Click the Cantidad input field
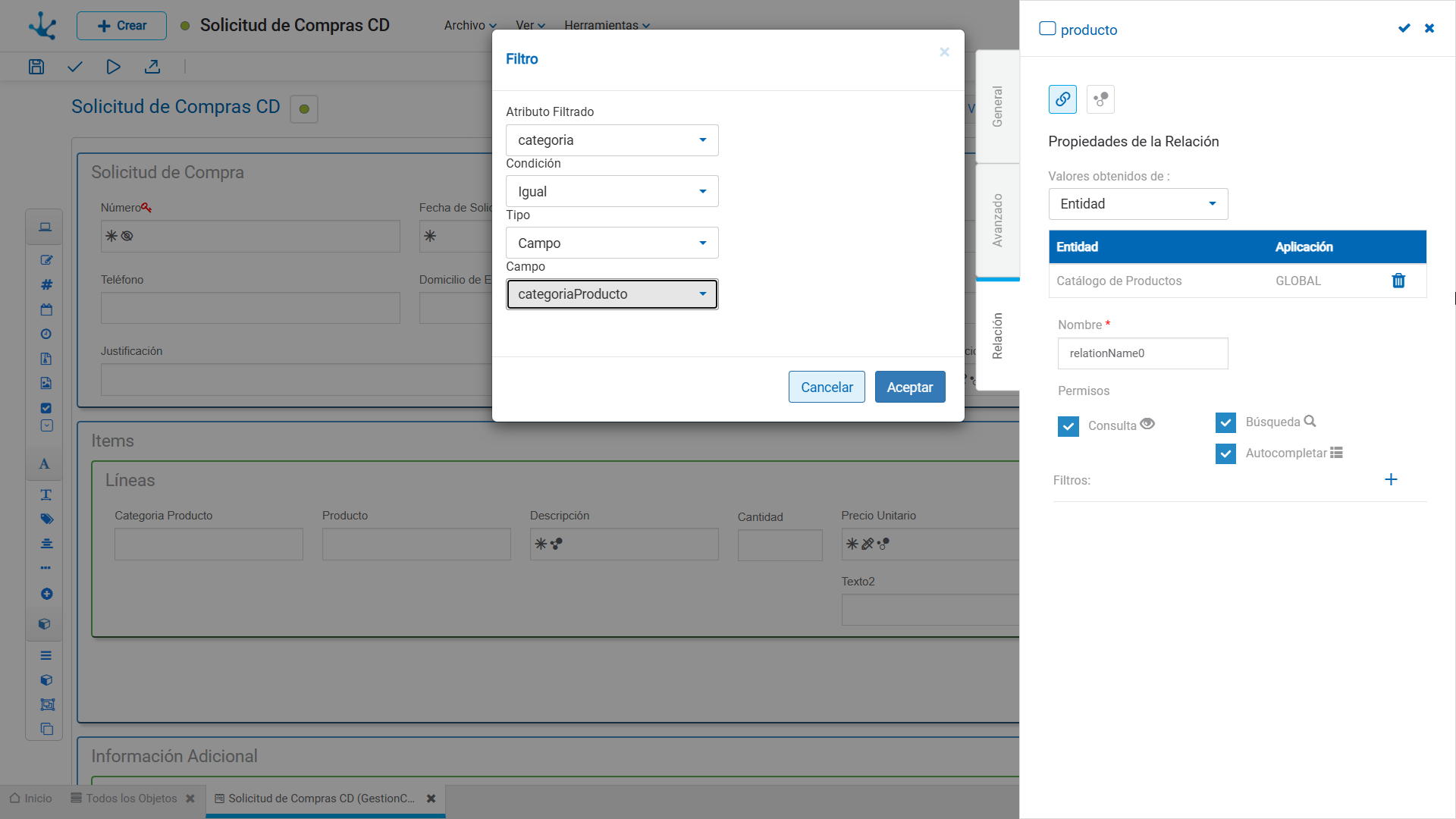This screenshot has height=819, width=1456. (780, 545)
